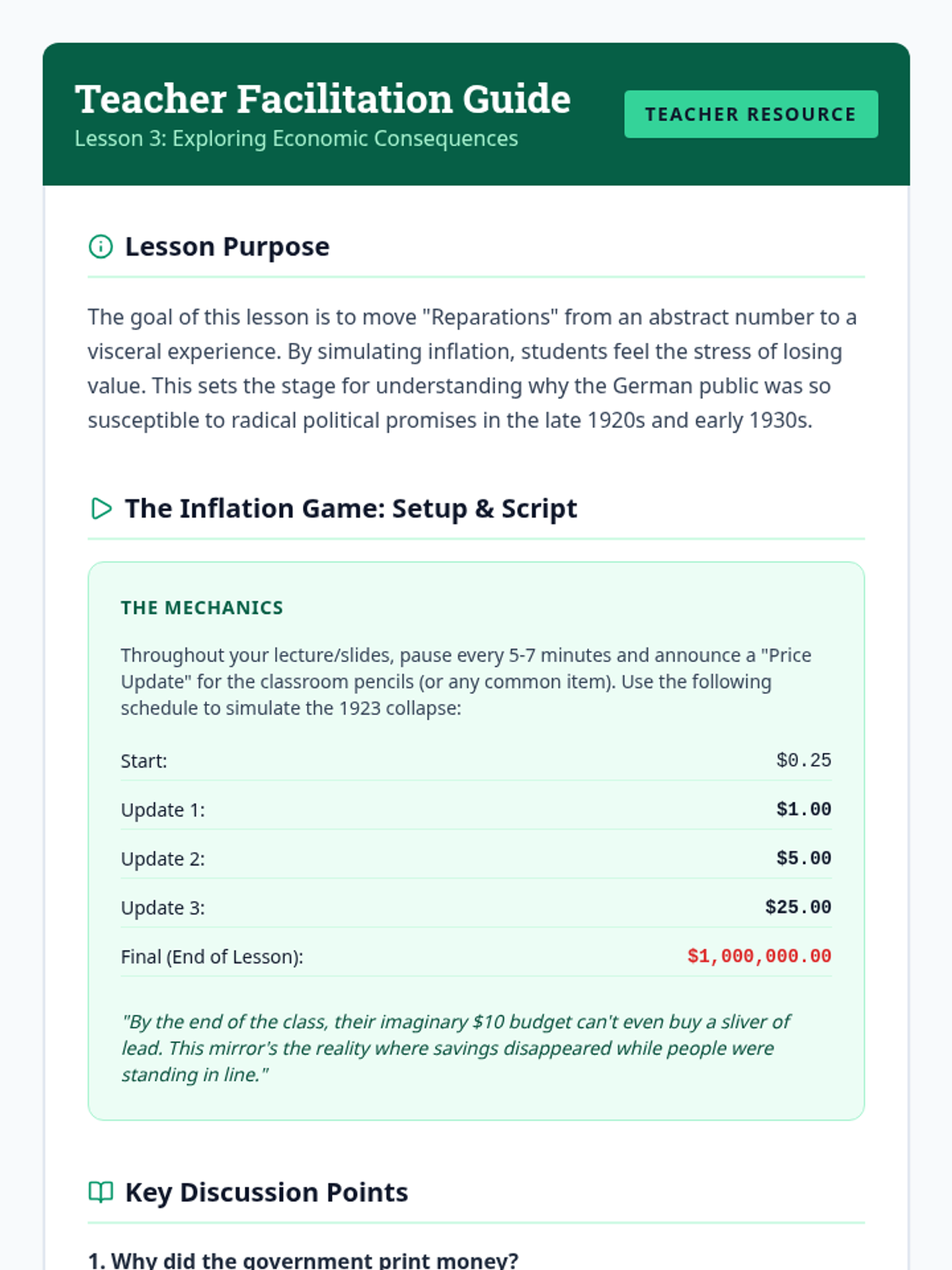Click the play icon beside The Inflation Game
Screen dimensions: 952x1270
click(101, 509)
